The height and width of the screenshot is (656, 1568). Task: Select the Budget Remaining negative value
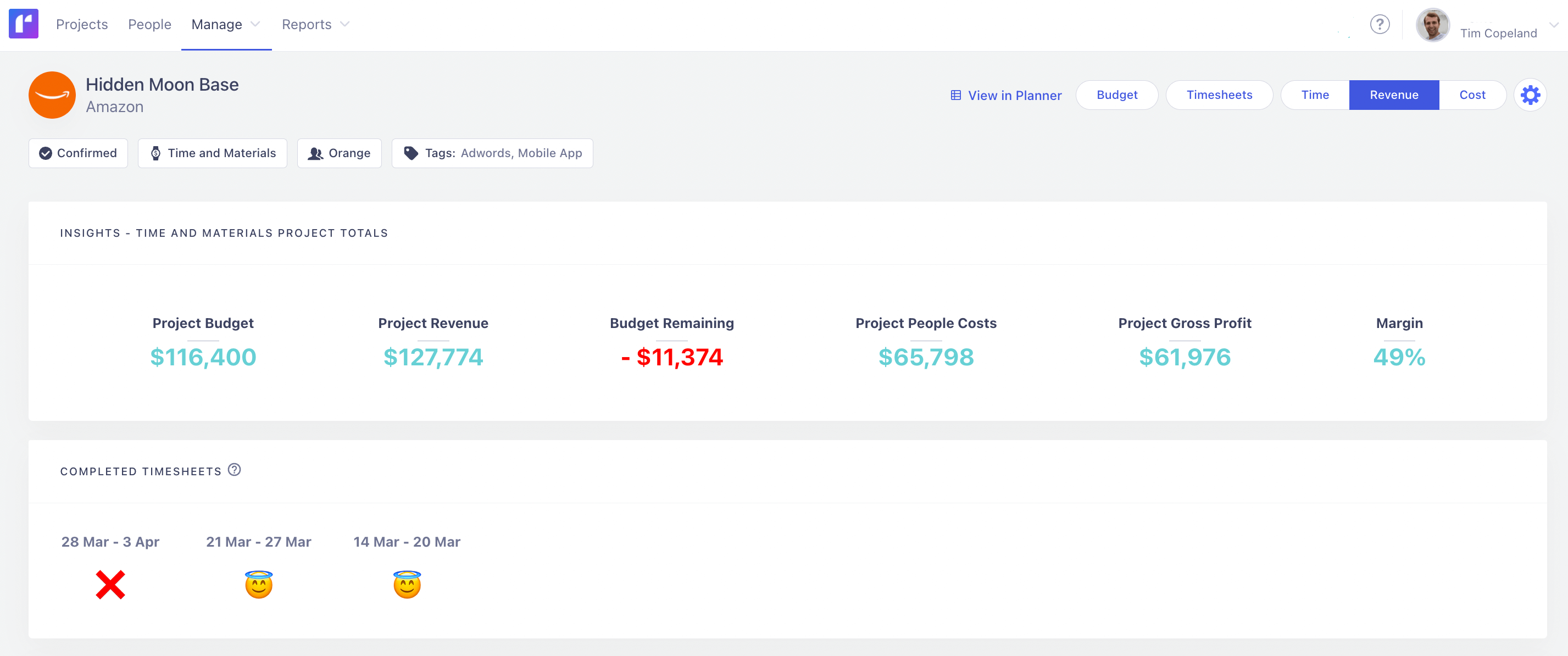[x=671, y=358]
